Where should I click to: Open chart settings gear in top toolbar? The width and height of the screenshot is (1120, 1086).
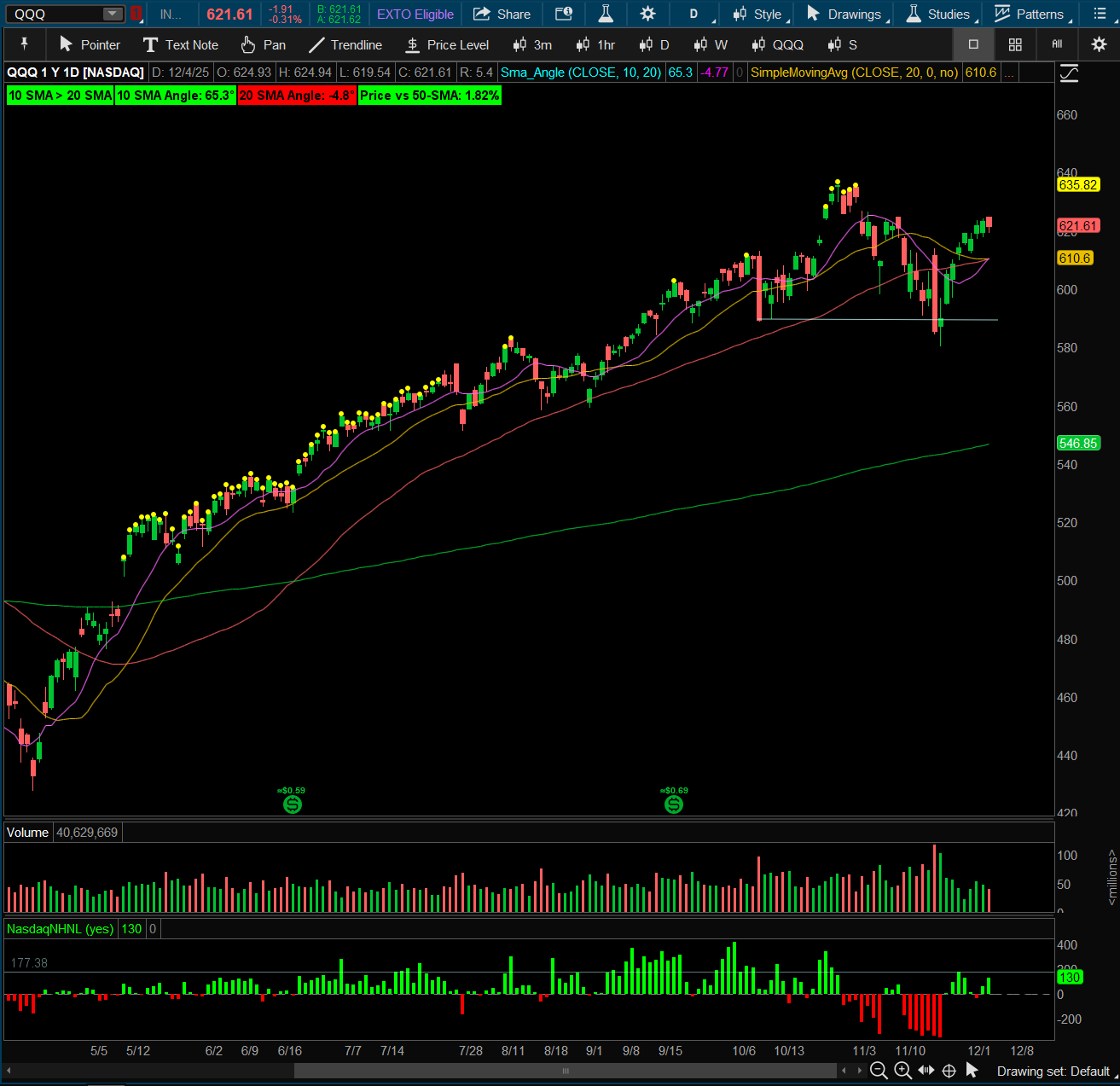(648, 14)
